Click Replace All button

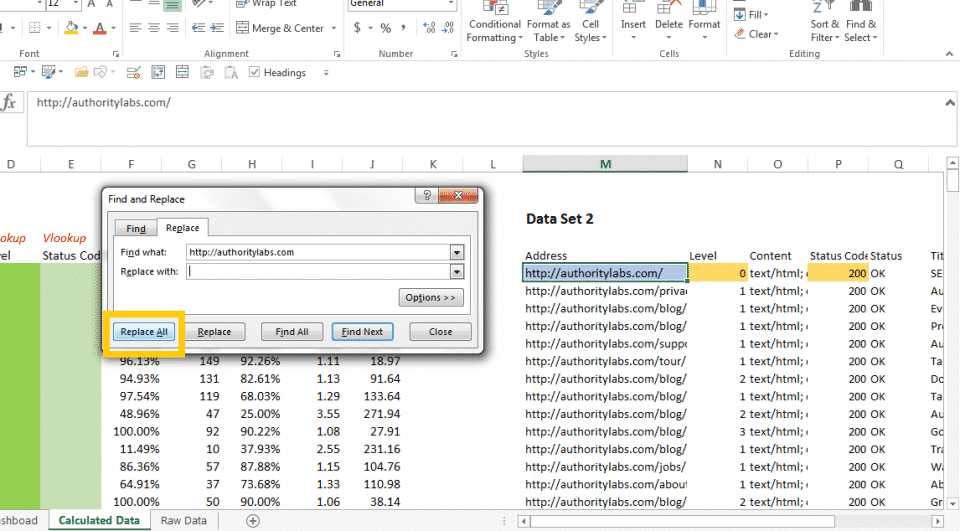pos(144,332)
